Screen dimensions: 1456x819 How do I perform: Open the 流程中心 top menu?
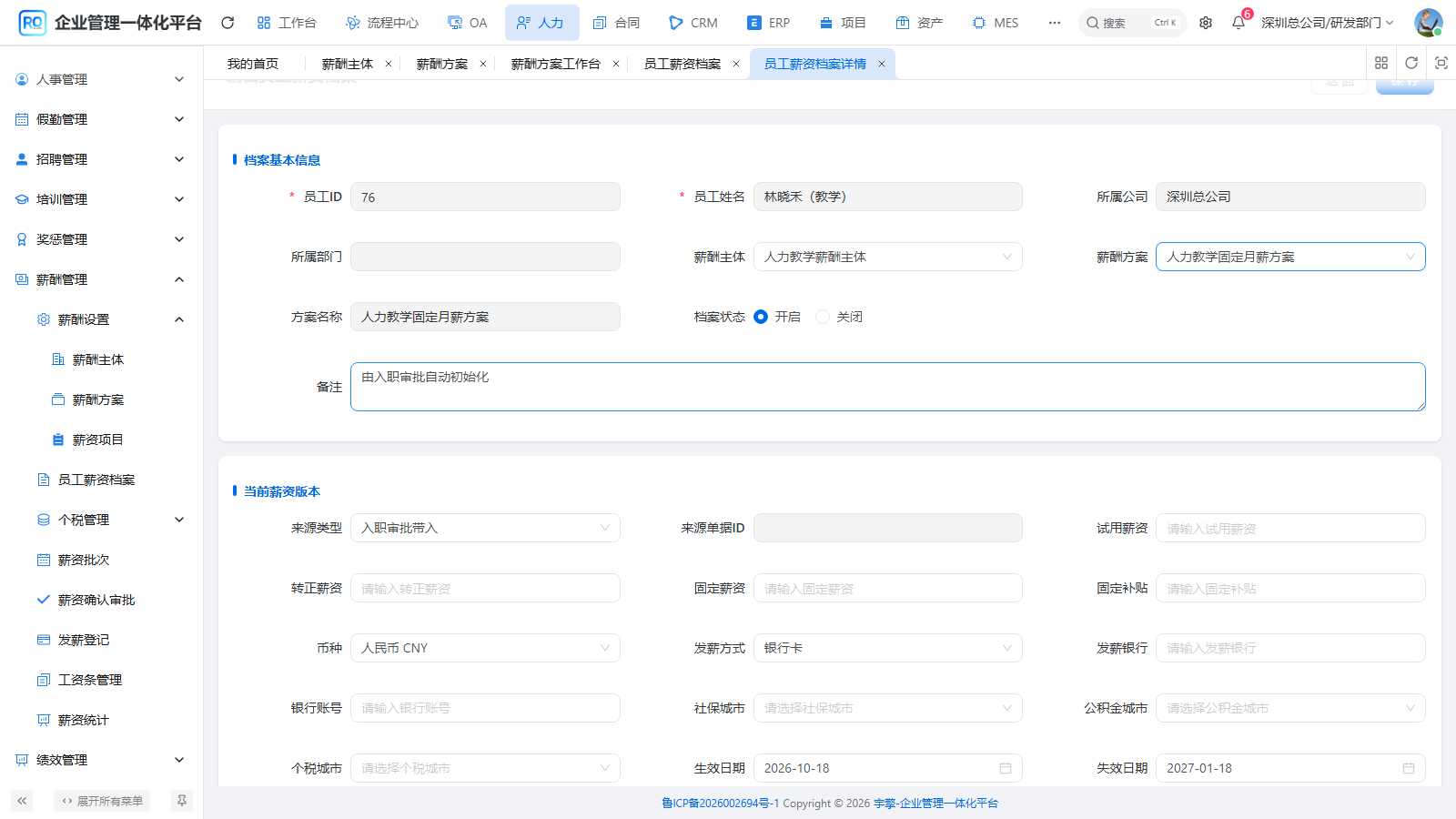click(x=382, y=23)
